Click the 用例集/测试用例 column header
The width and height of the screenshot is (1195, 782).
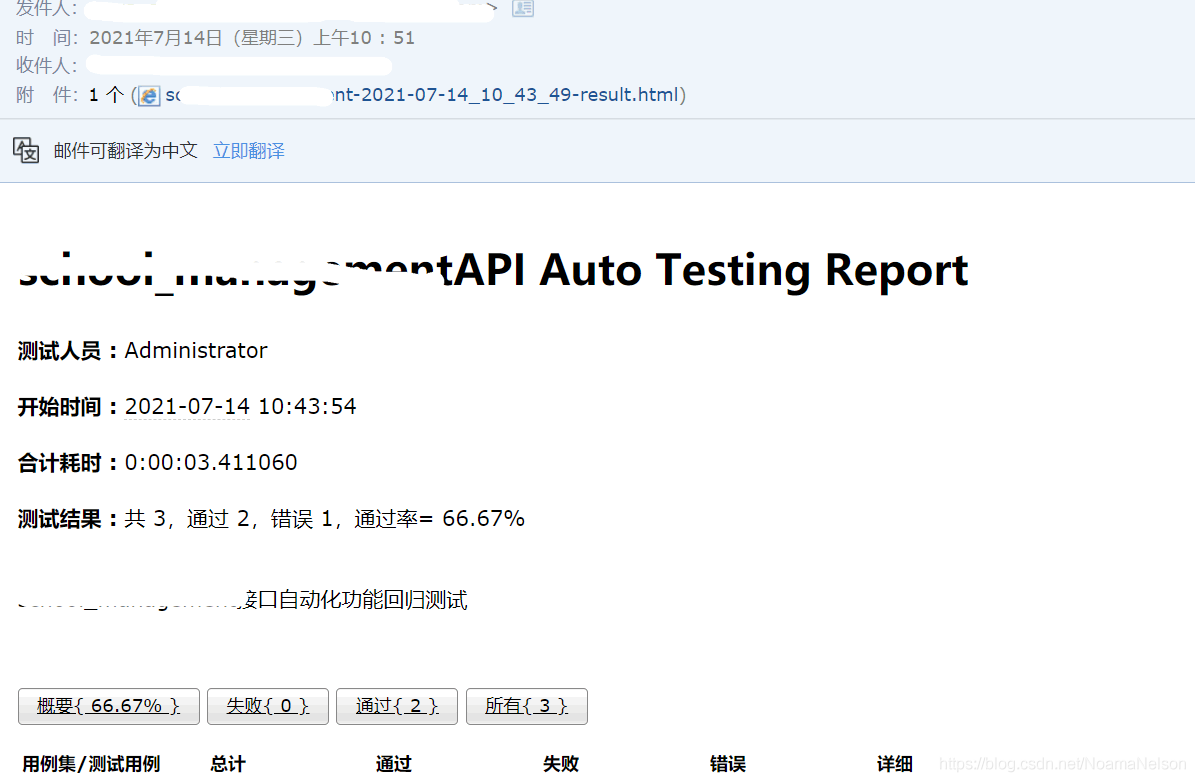pos(91,764)
